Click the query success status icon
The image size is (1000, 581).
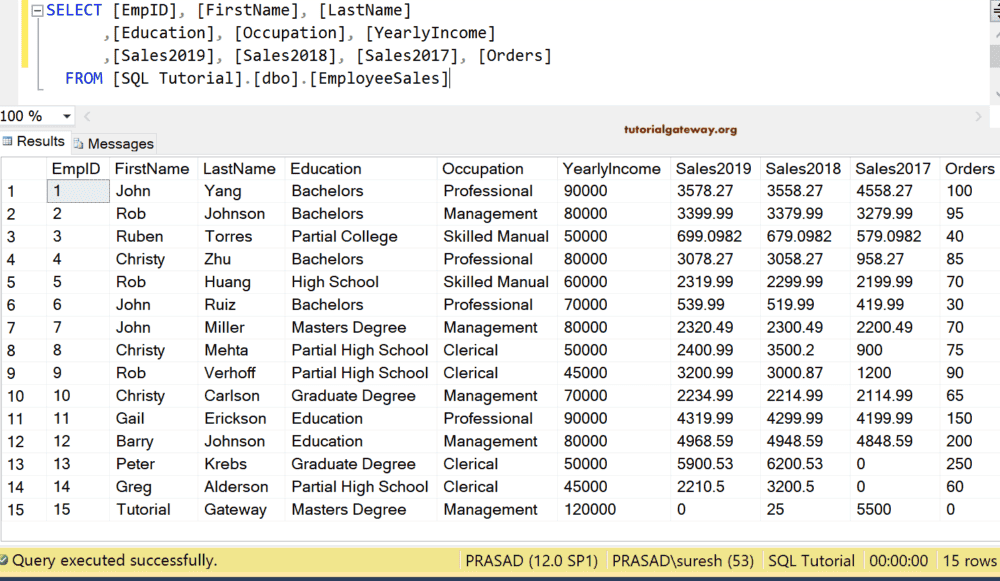click(x=8, y=561)
